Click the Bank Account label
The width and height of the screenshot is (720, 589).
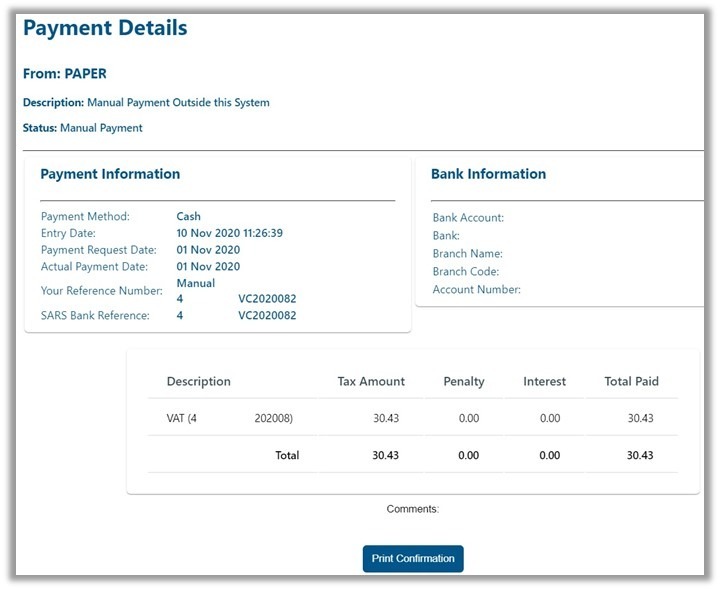coord(468,218)
